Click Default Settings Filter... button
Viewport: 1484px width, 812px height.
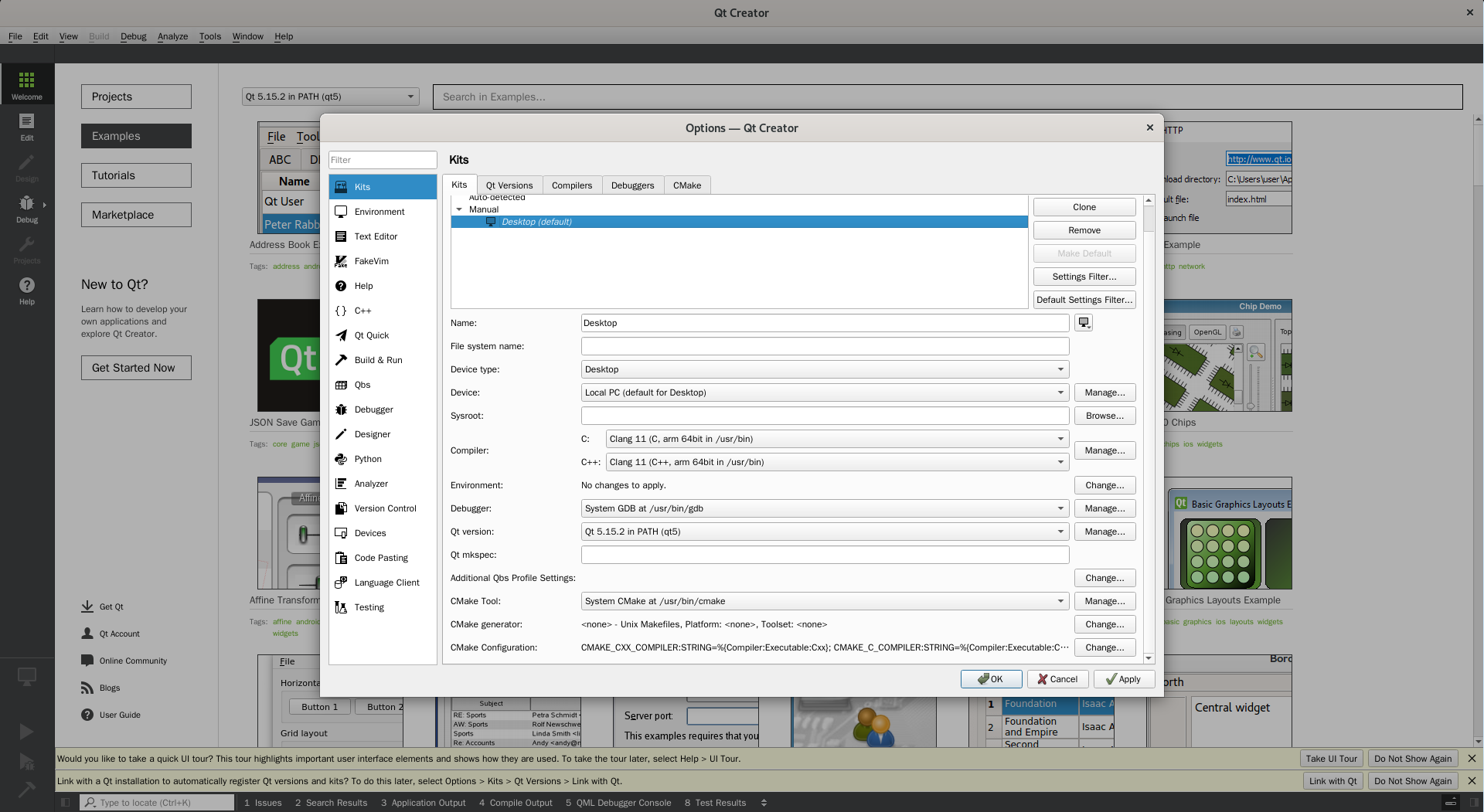(x=1084, y=300)
